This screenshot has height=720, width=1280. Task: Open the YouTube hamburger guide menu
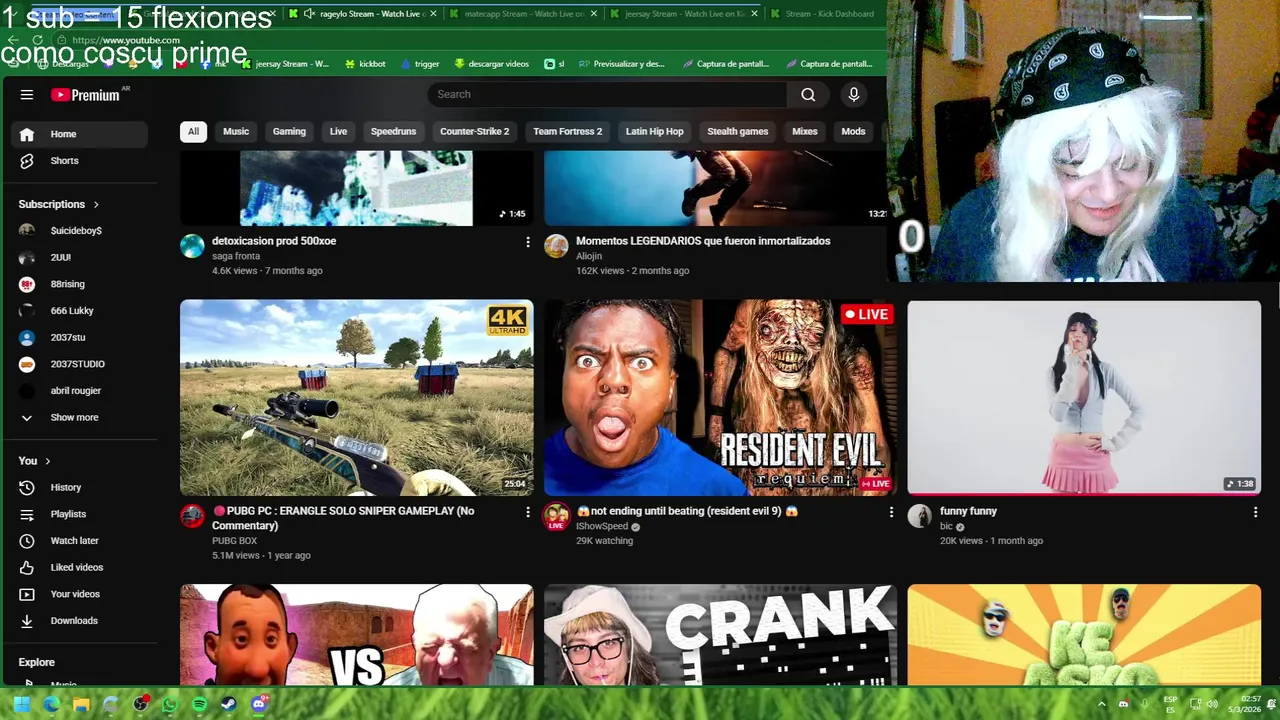click(27, 95)
